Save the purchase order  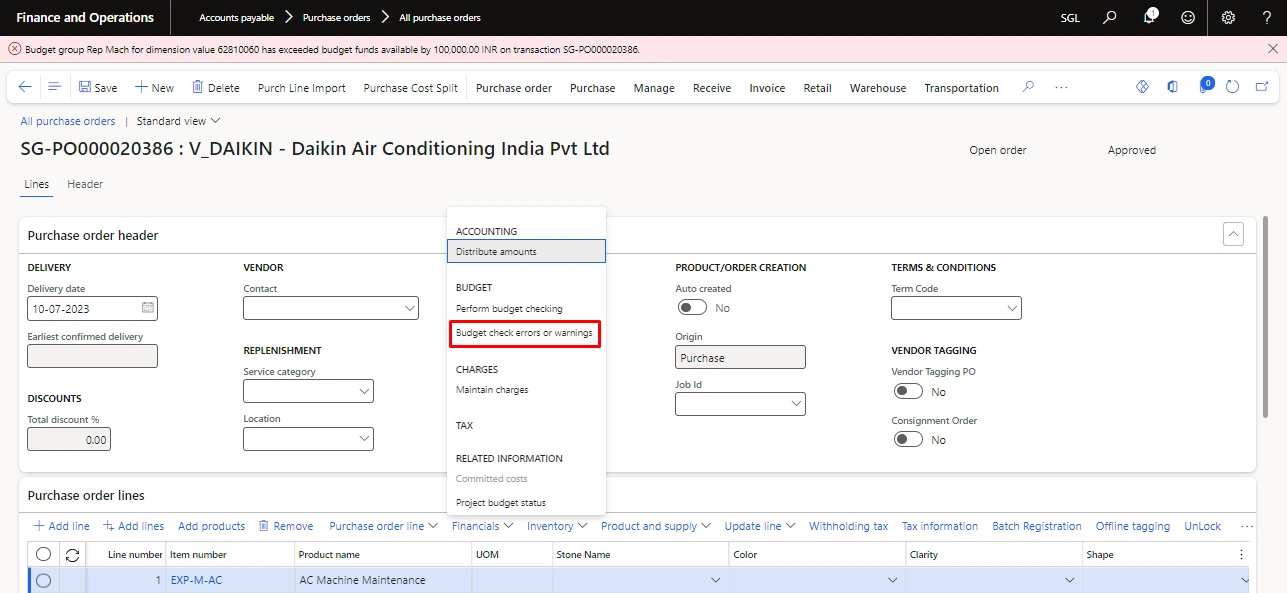pos(98,88)
